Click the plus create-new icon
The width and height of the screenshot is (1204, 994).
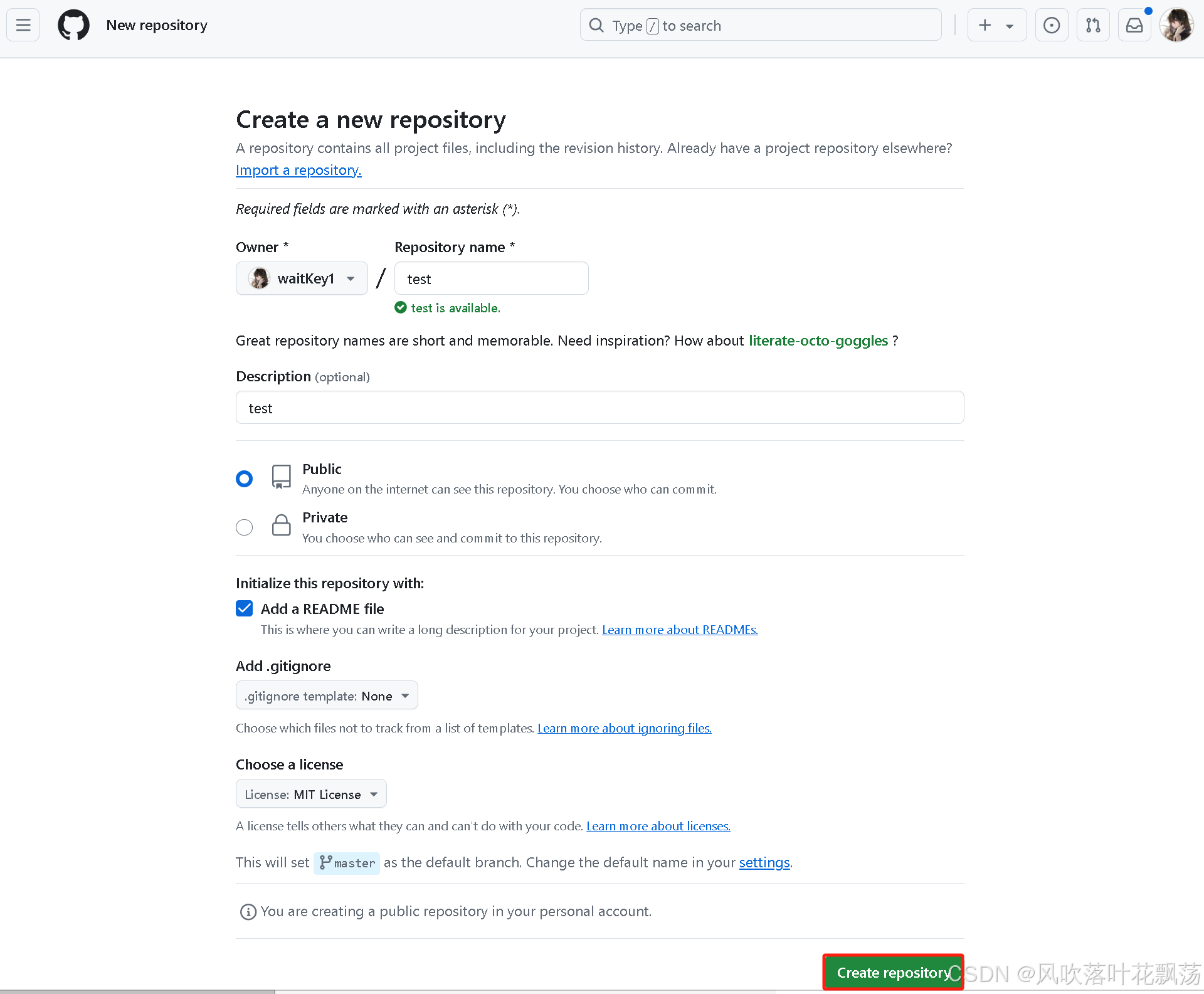[985, 25]
